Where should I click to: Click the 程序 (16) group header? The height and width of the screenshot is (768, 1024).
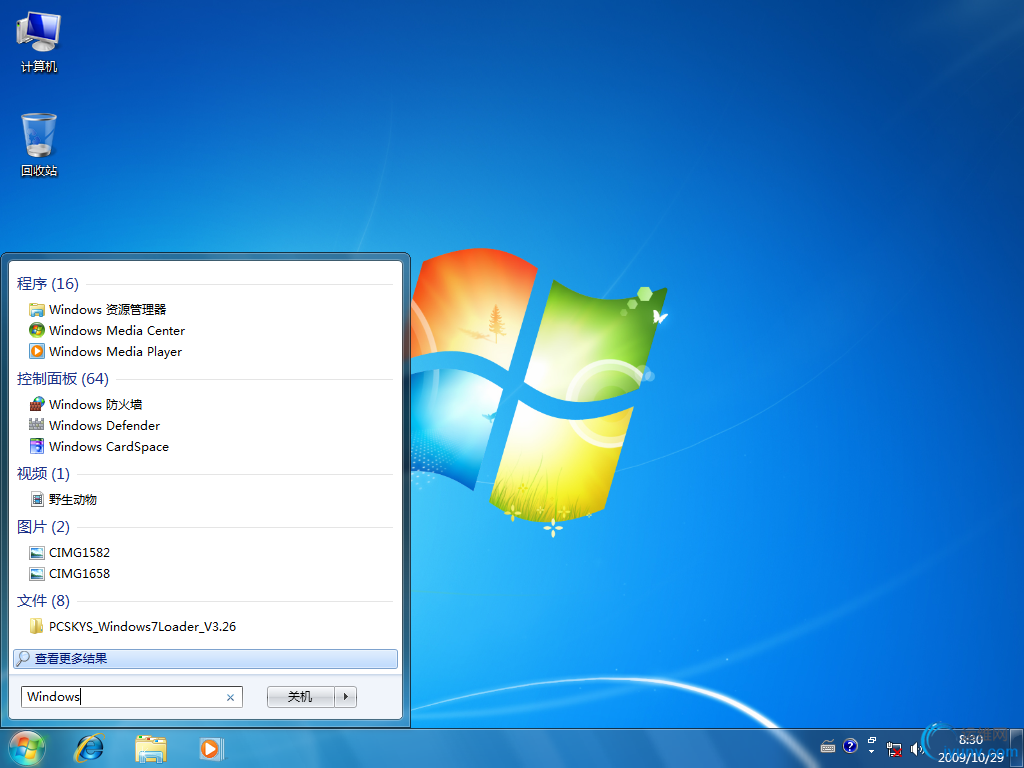click(48, 284)
